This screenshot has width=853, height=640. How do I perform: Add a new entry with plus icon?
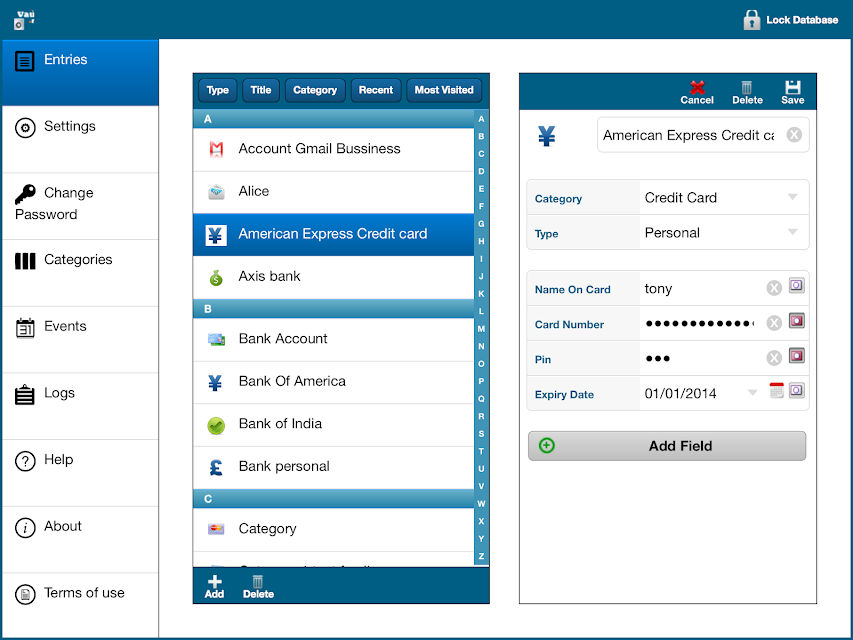(214, 587)
